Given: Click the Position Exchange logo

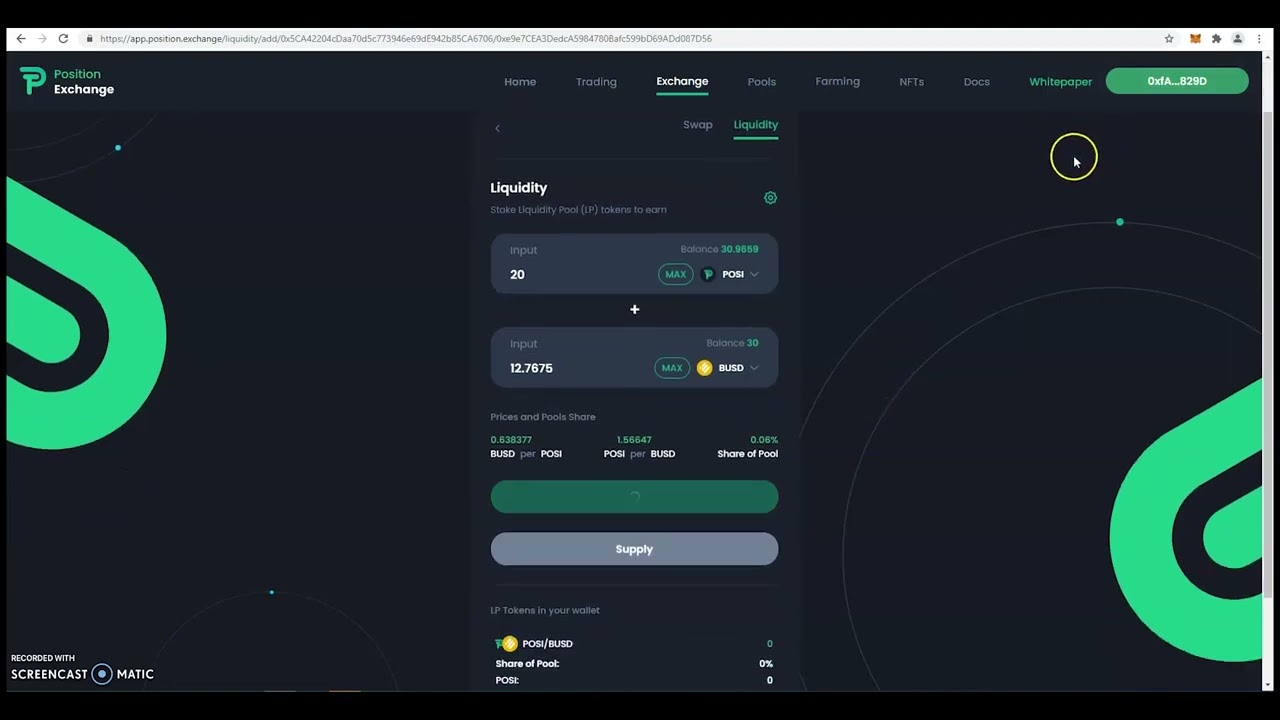Looking at the screenshot, I should point(67,81).
